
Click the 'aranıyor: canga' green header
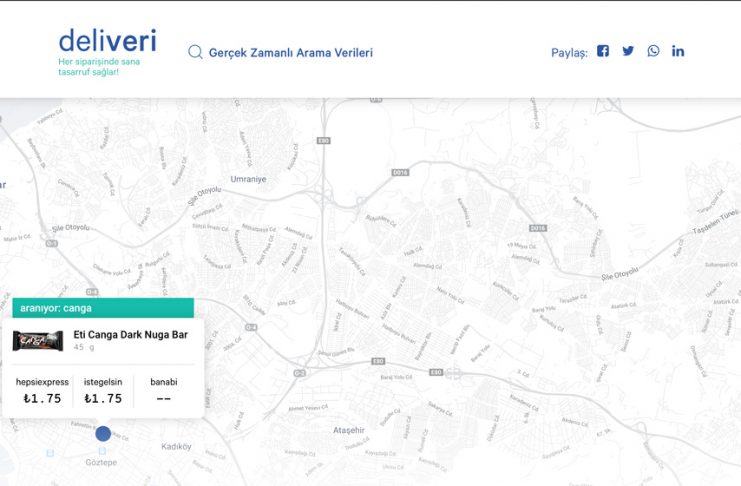click(103, 308)
